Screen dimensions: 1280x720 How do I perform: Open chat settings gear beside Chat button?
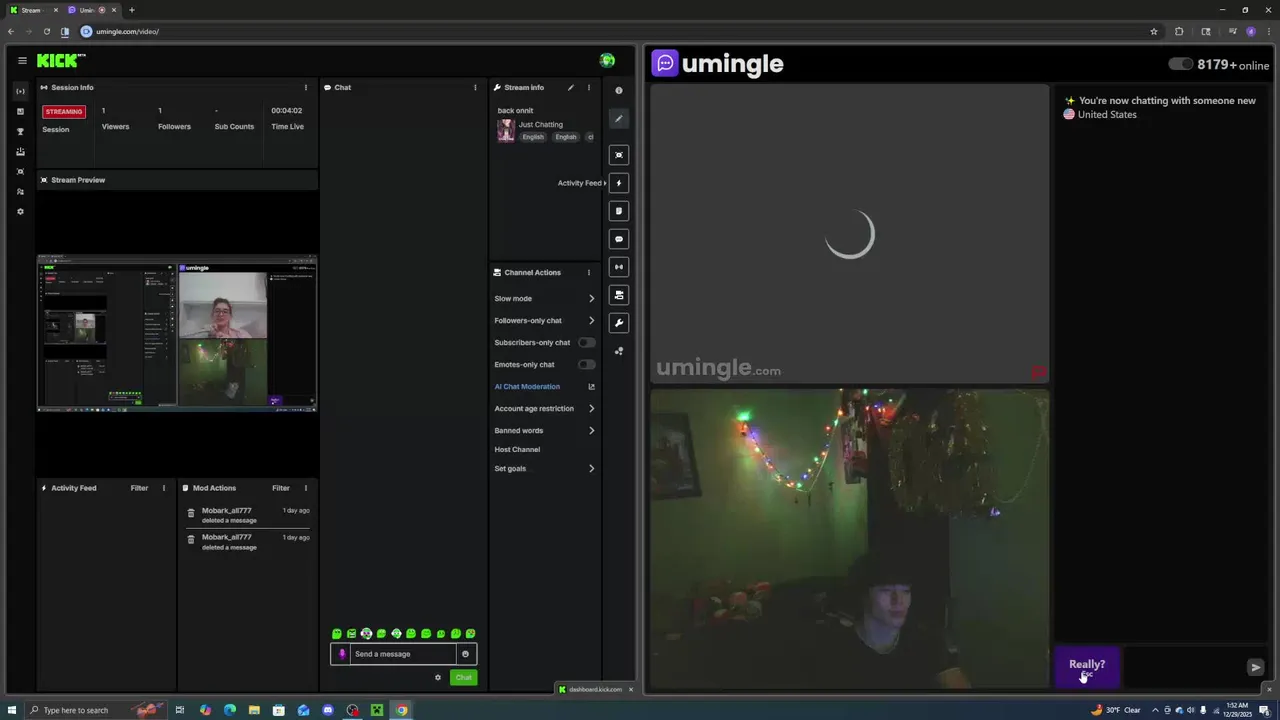pos(438,678)
